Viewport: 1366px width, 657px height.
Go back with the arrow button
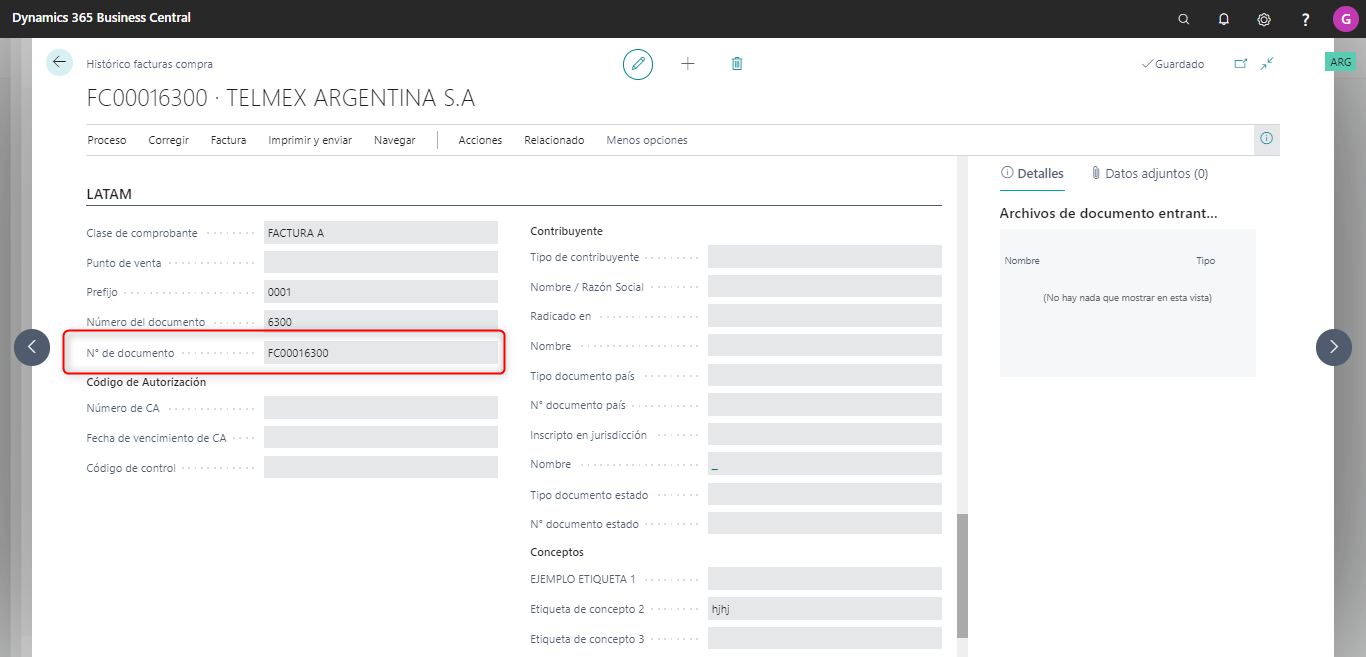tap(59, 62)
